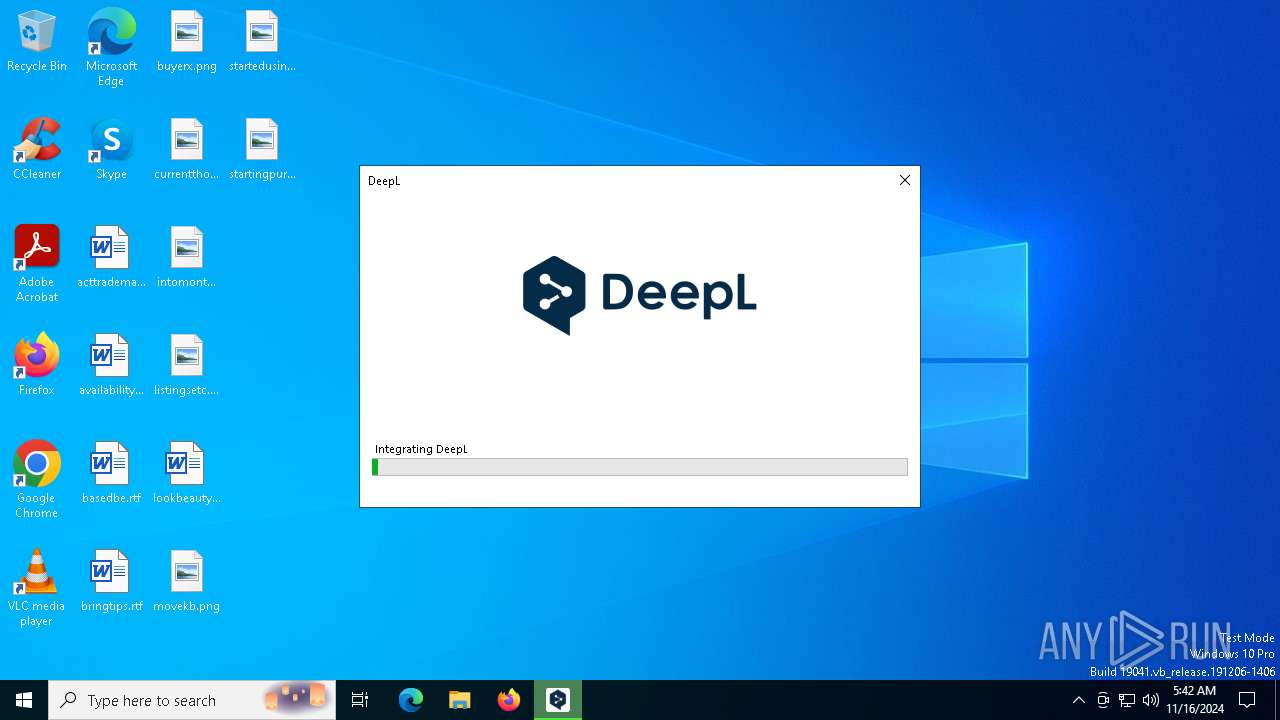
Task: Open the network status tray icon
Action: (x=1127, y=700)
